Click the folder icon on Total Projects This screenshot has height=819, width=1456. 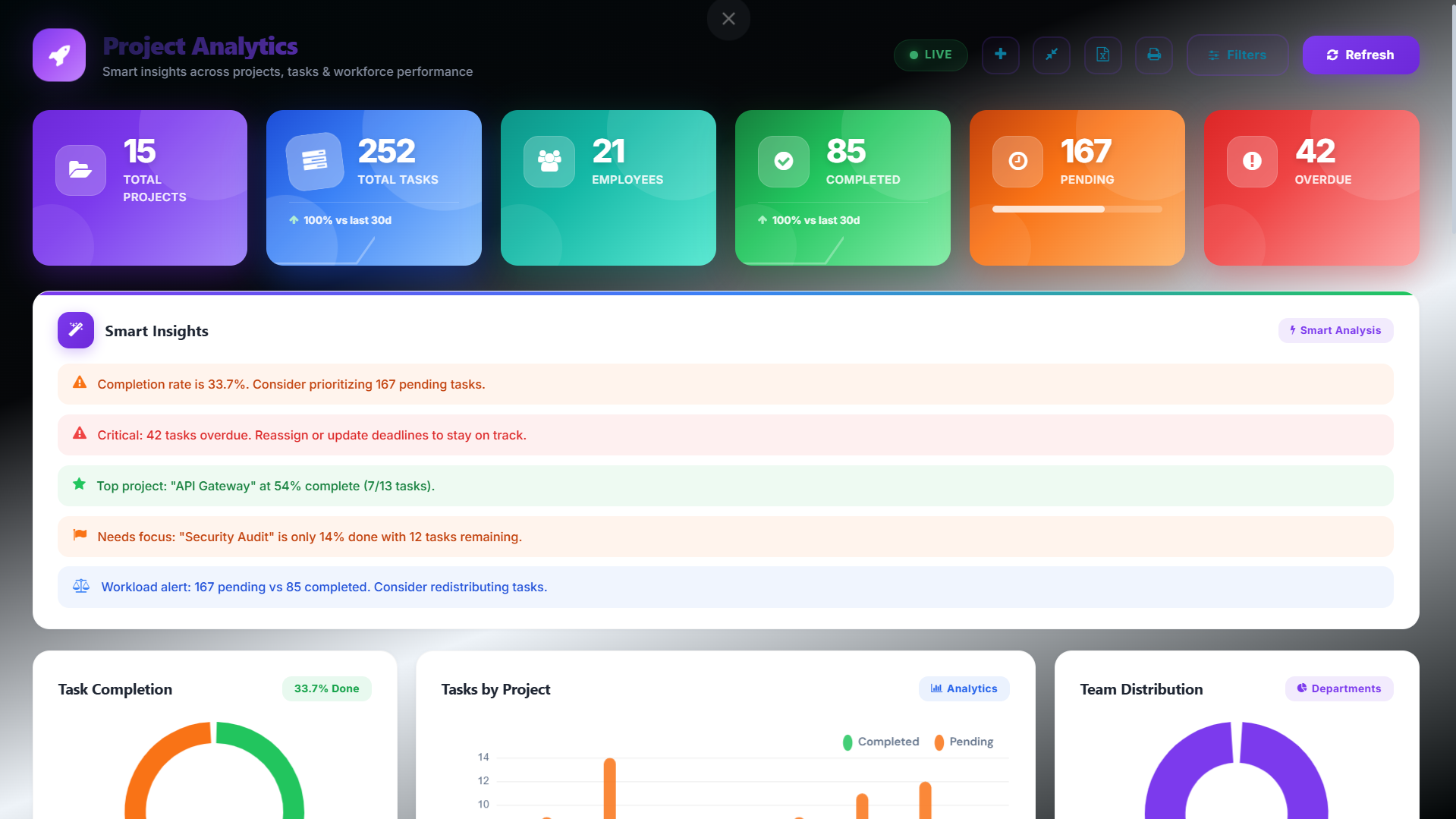(80, 169)
